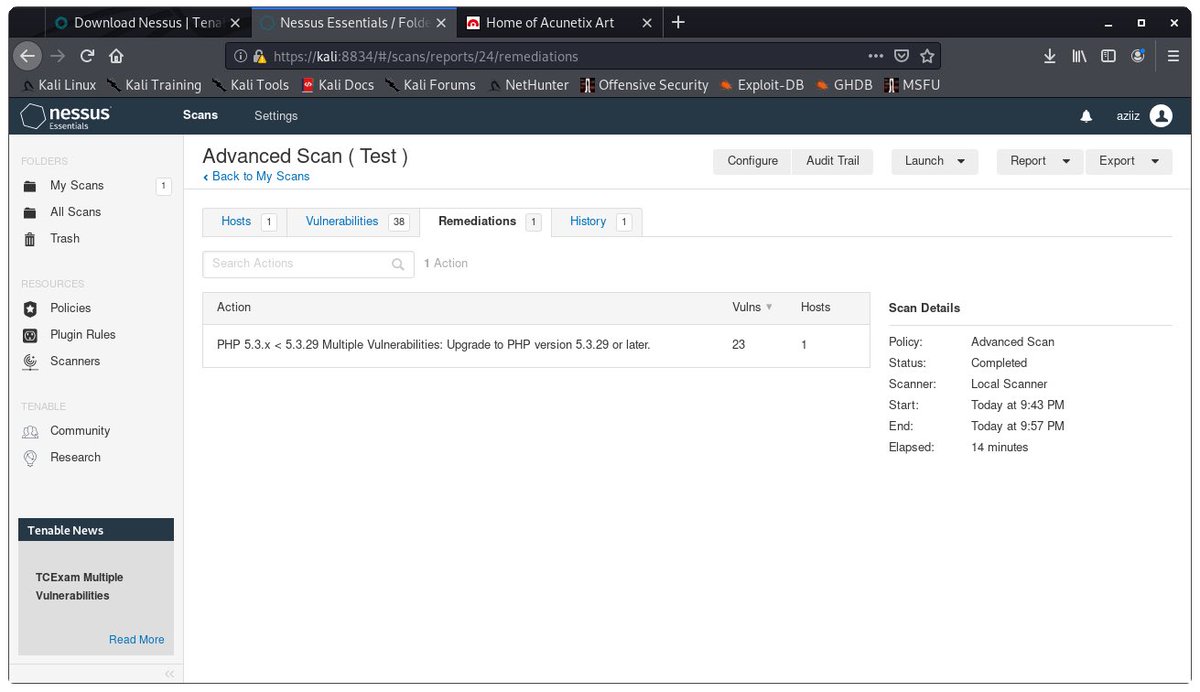Screen dimensions: 1200x692
Task: Open All Scans folder in sidebar
Action: tap(76, 212)
